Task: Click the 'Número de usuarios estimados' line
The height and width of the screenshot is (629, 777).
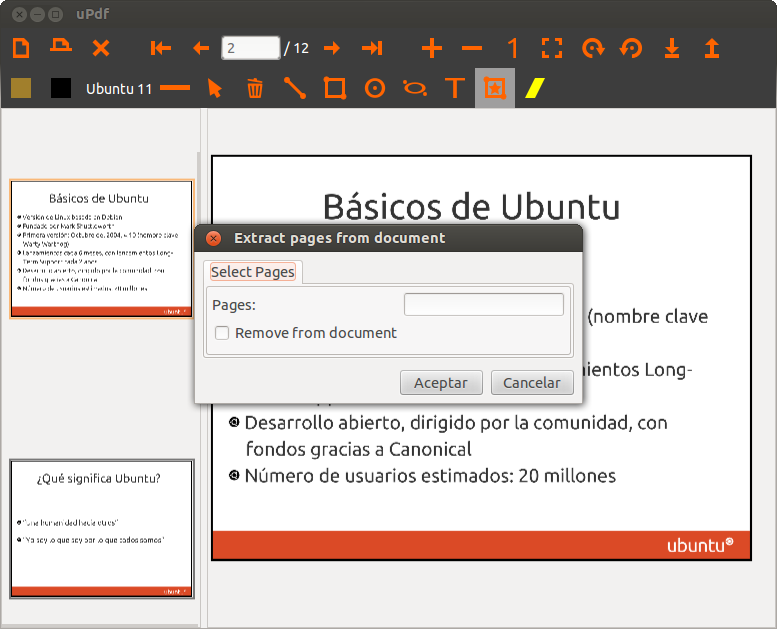Action: 430,476
